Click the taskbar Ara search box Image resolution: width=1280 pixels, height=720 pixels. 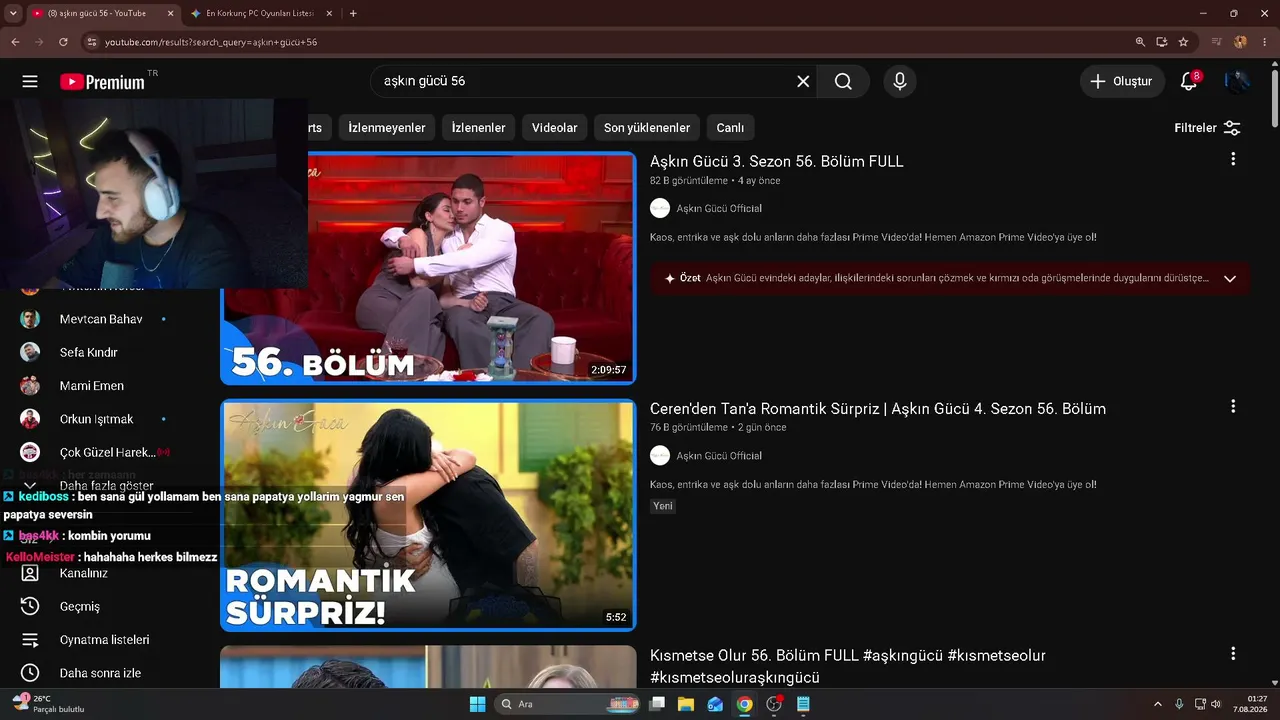[567, 704]
